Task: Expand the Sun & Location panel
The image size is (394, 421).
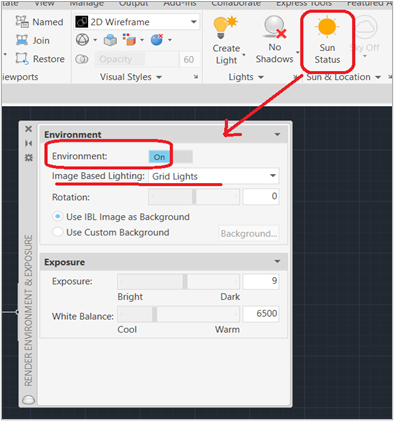Action: click(343, 77)
